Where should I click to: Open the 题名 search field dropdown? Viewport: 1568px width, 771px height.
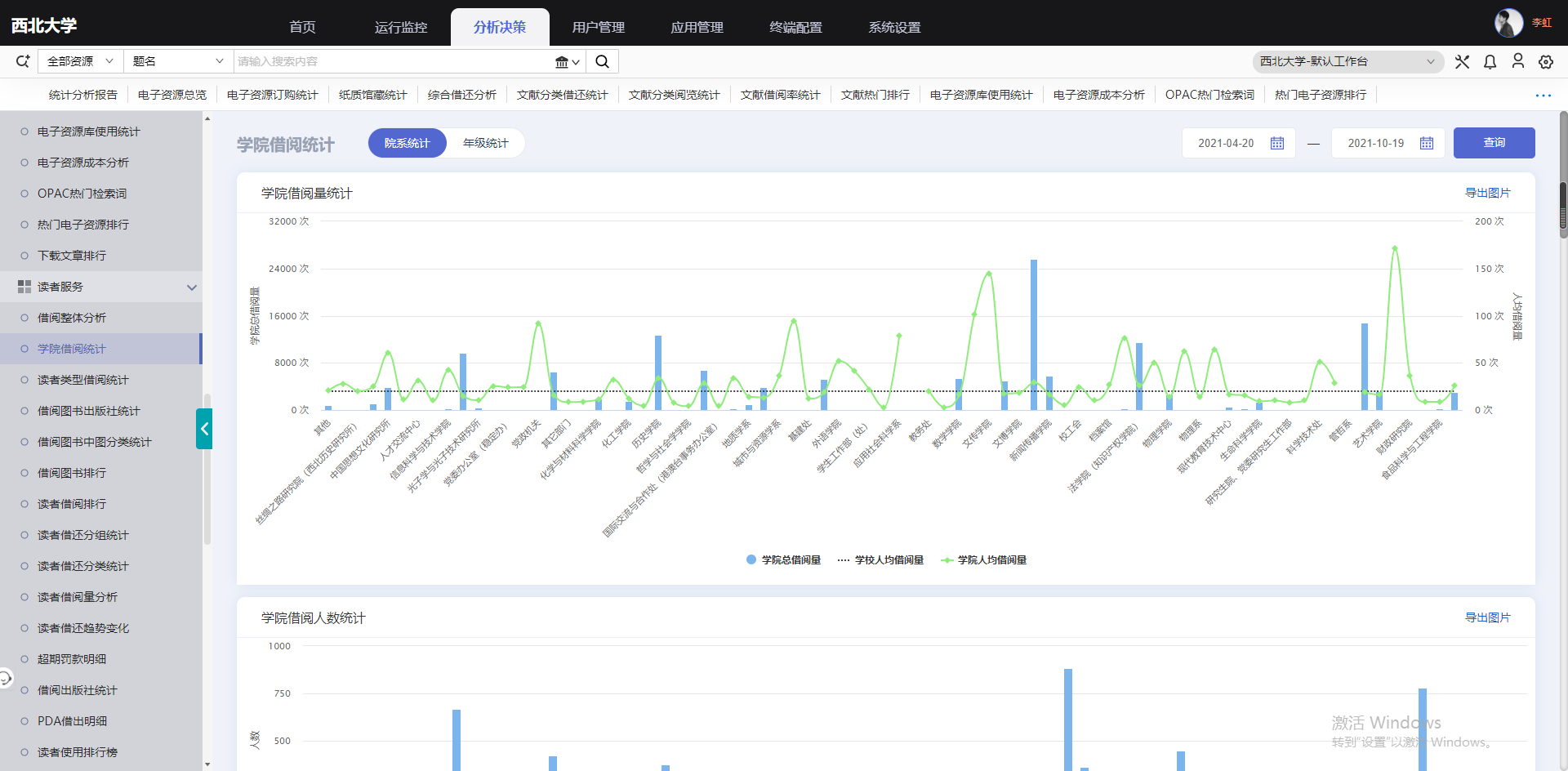coord(177,61)
